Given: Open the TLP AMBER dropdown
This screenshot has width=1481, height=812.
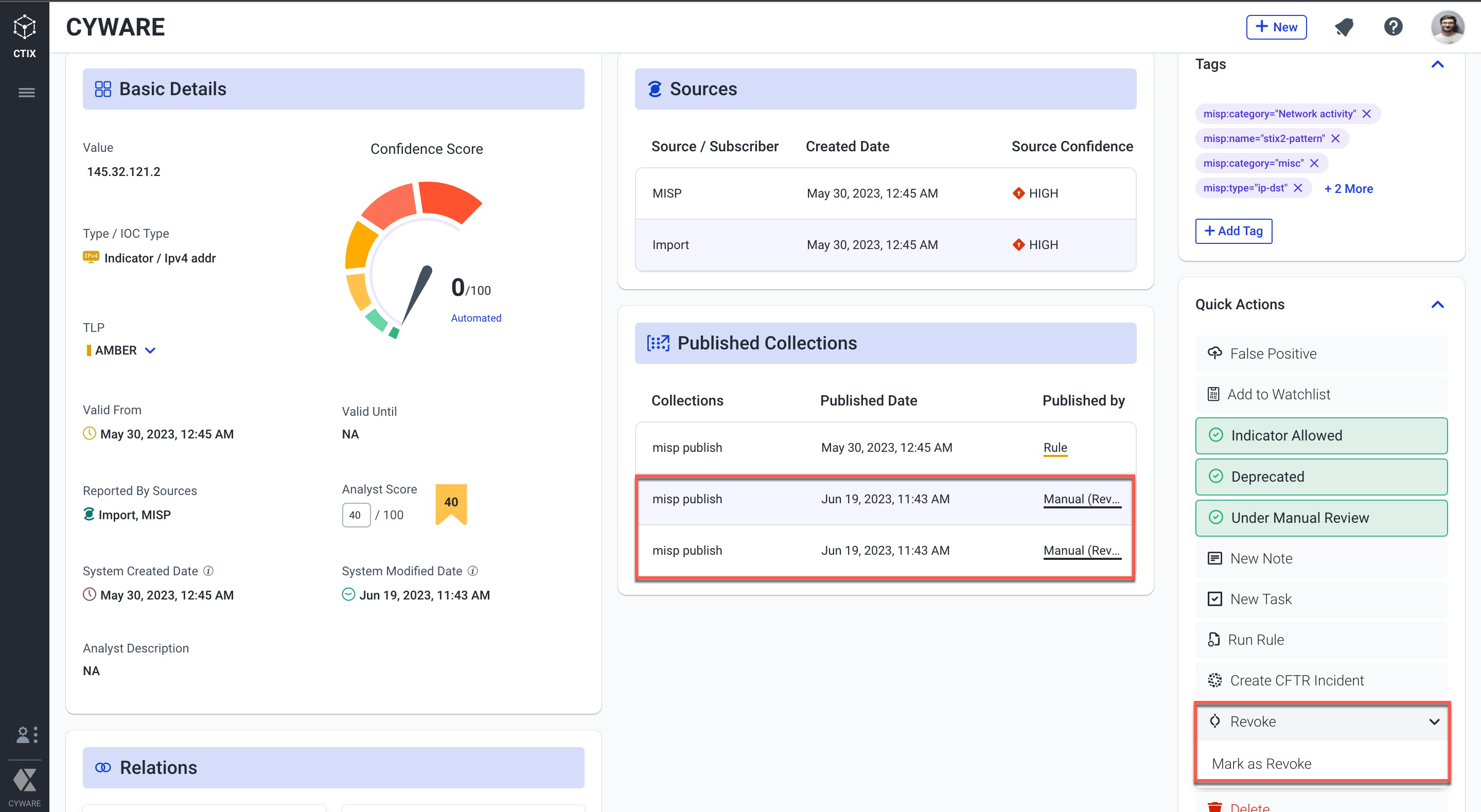Looking at the screenshot, I should pyautogui.click(x=150, y=350).
